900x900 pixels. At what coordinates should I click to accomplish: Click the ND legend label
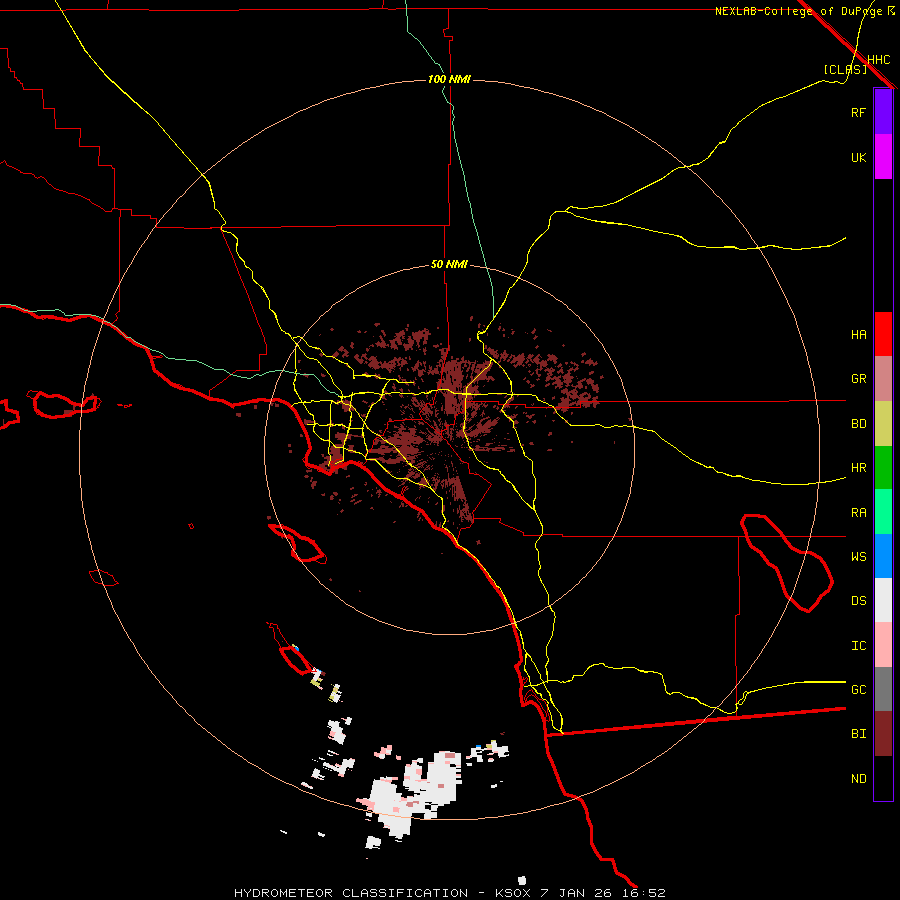(x=858, y=778)
